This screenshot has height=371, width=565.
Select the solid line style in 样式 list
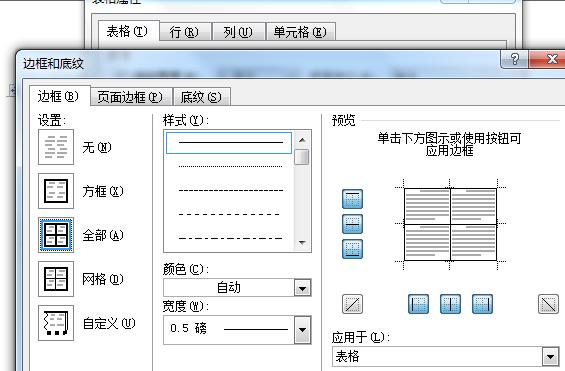tap(229, 143)
